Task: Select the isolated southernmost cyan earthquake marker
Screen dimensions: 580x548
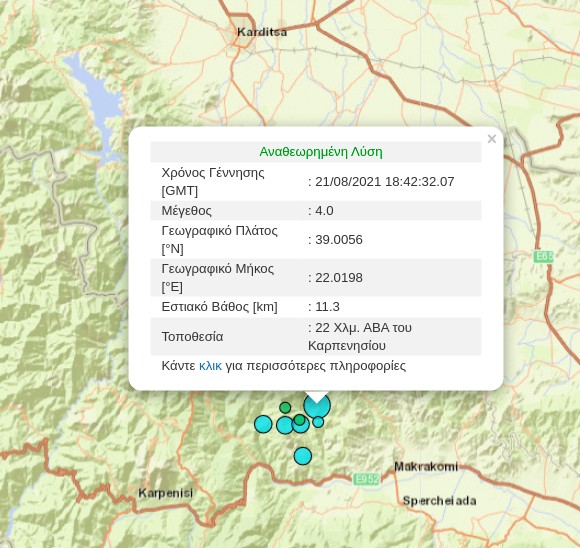Action: 303,456
